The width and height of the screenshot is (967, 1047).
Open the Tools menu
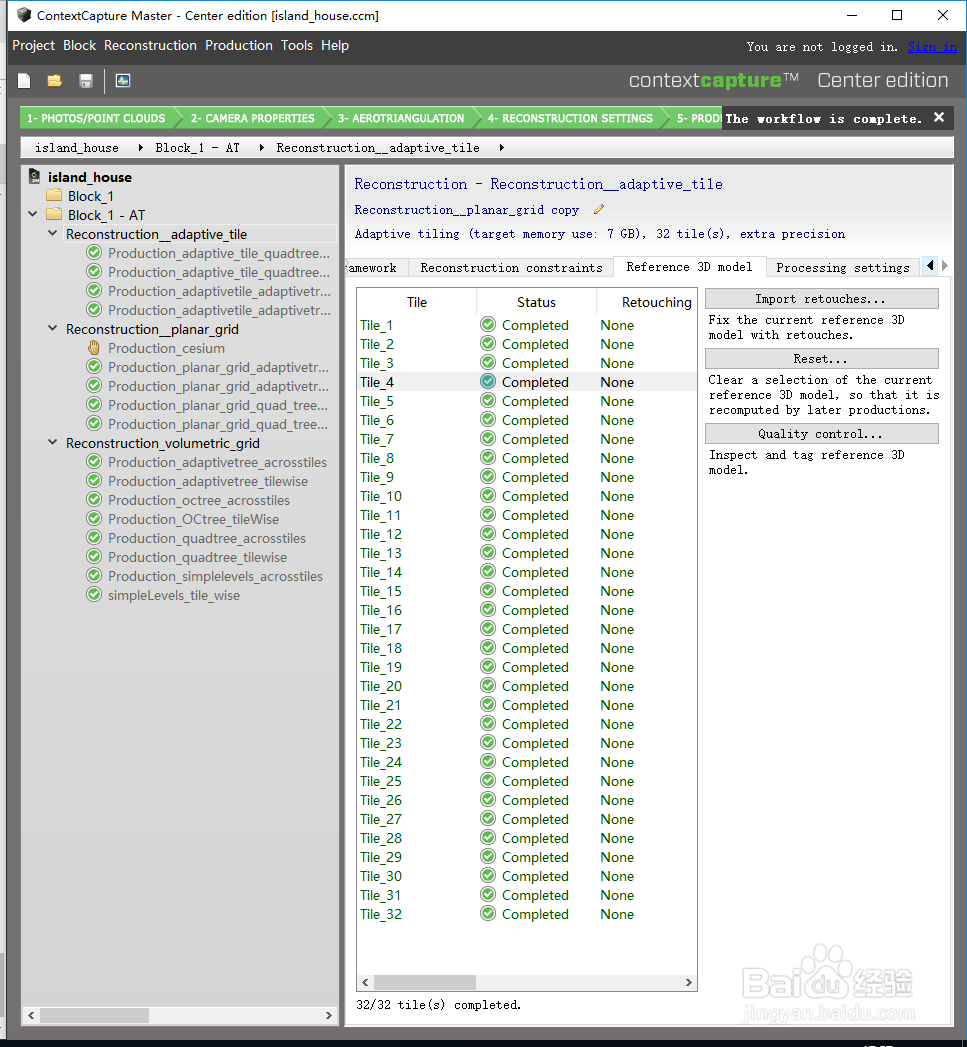[297, 45]
